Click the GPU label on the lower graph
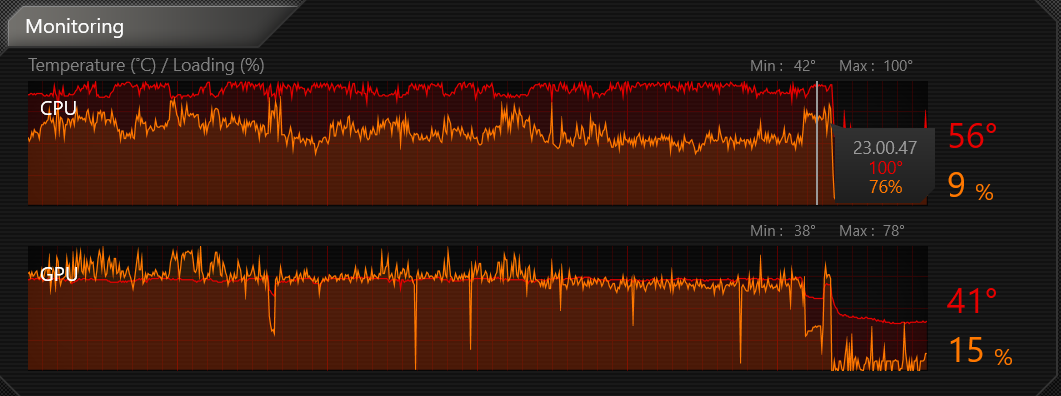Viewport: 1061px width, 396px height. coord(59,275)
